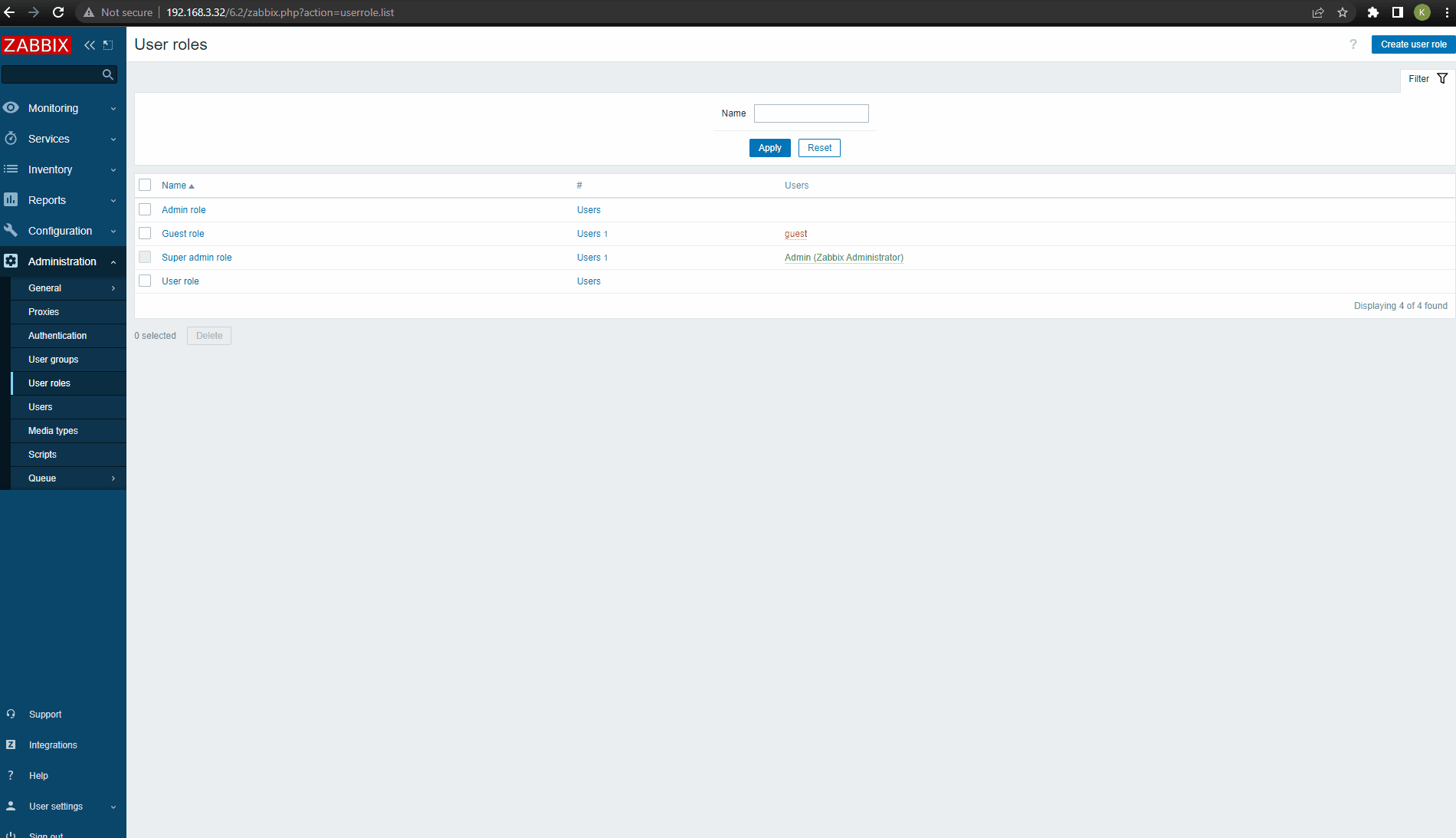Image resolution: width=1456 pixels, height=838 pixels.
Task: Open Media types menu item
Action: pos(53,431)
